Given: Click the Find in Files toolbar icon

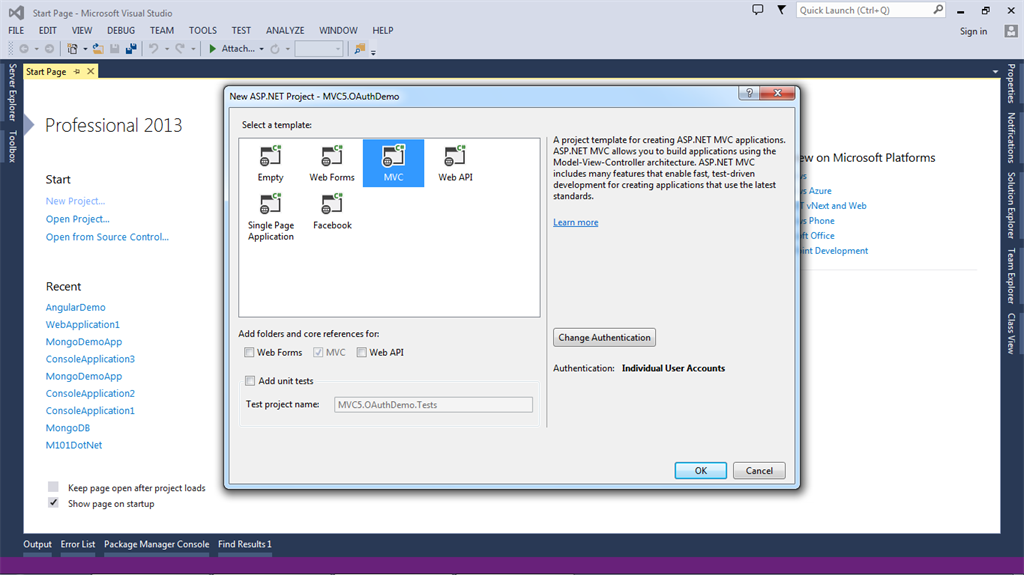Looking at the screenshot, I should tap(359, 49).
